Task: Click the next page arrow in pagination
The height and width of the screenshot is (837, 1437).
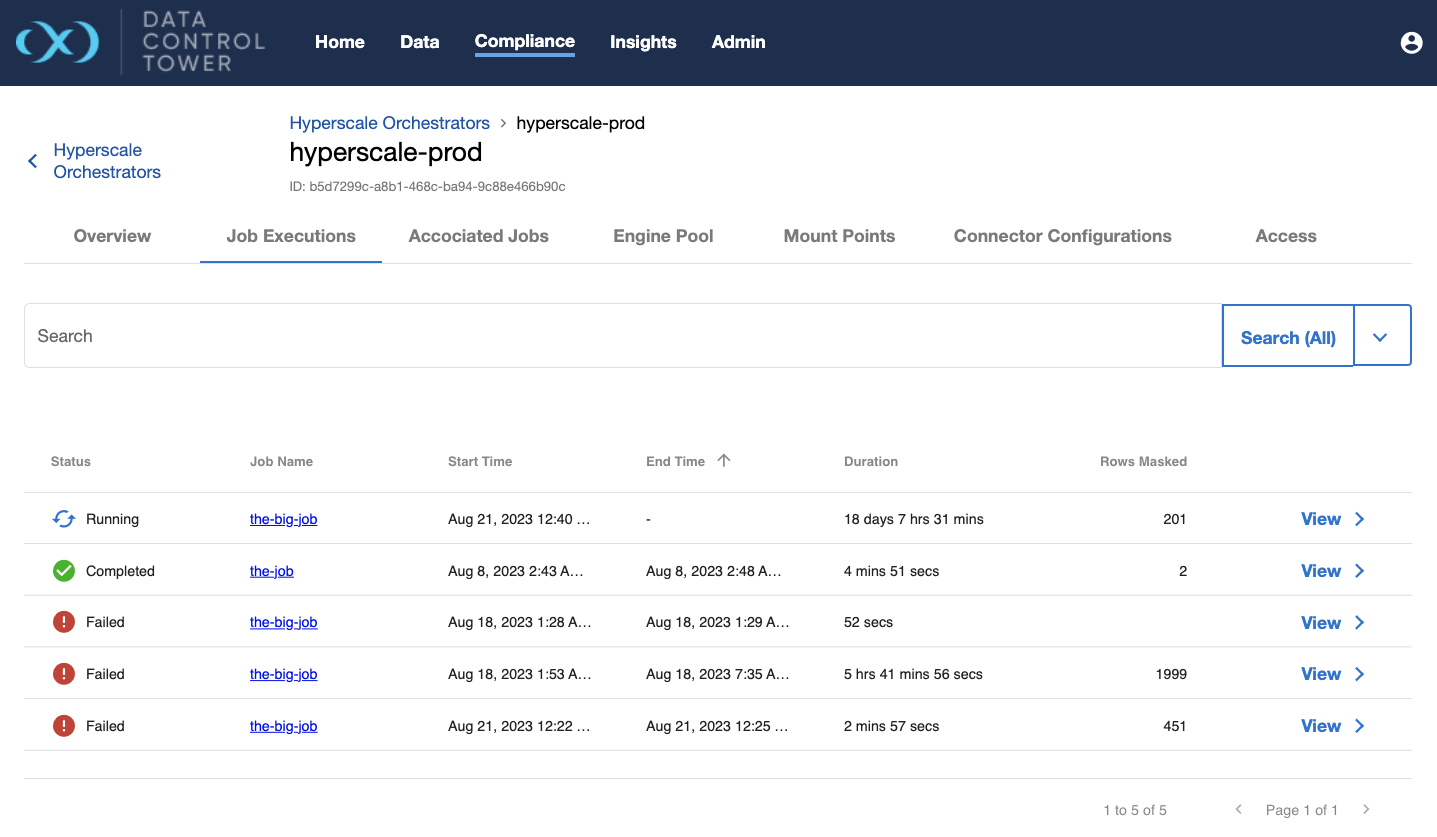Action: [1366, 809]
